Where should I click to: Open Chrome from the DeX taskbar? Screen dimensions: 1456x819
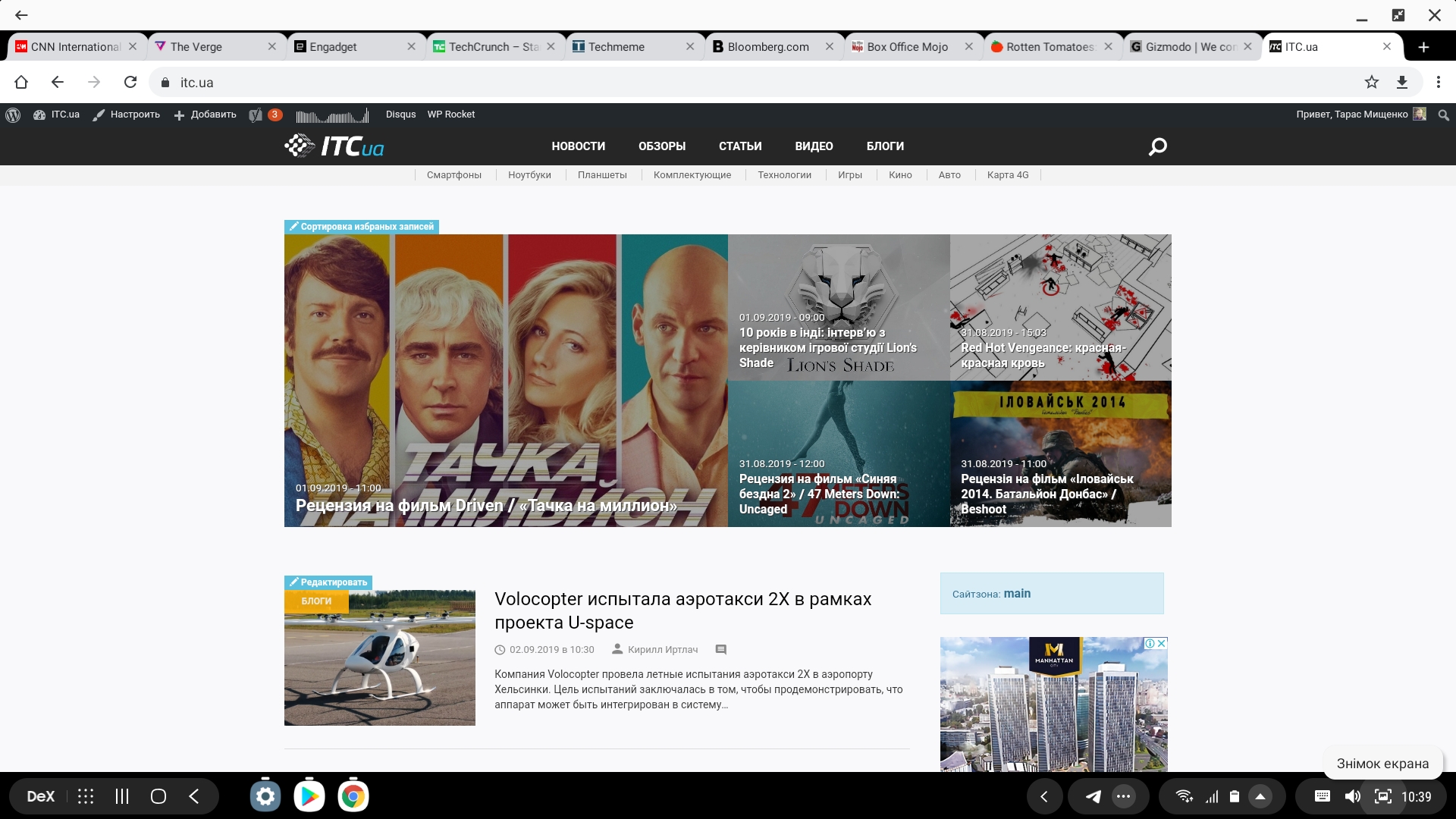353,796
